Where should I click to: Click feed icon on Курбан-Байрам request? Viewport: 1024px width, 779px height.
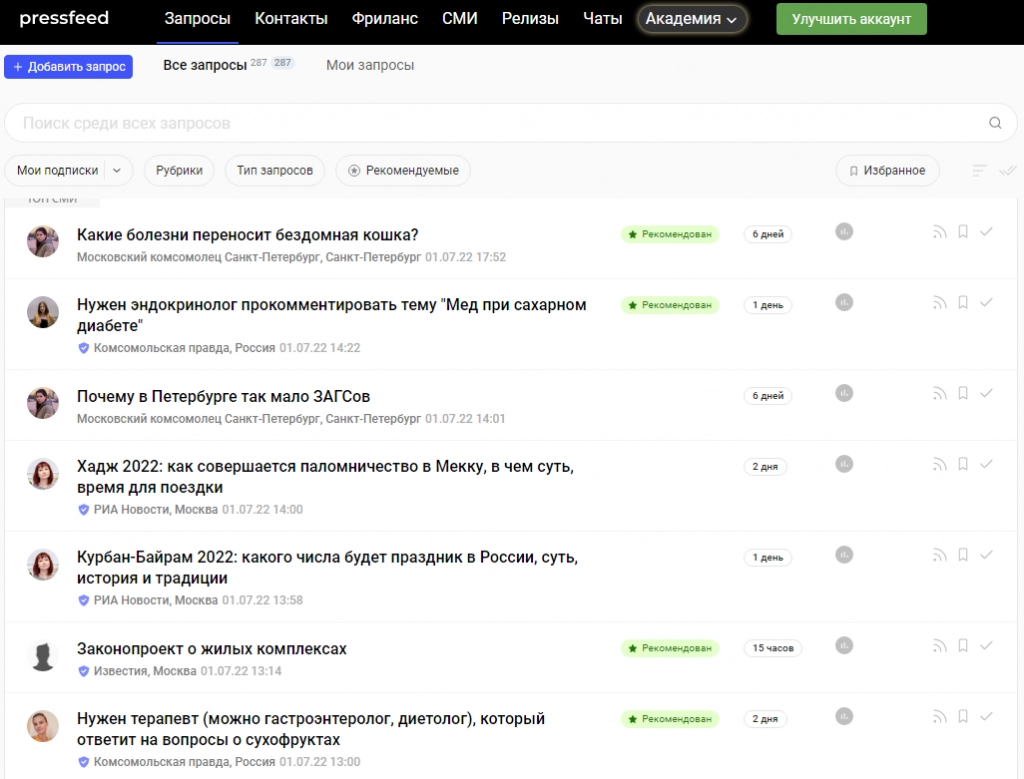[939, 555]
